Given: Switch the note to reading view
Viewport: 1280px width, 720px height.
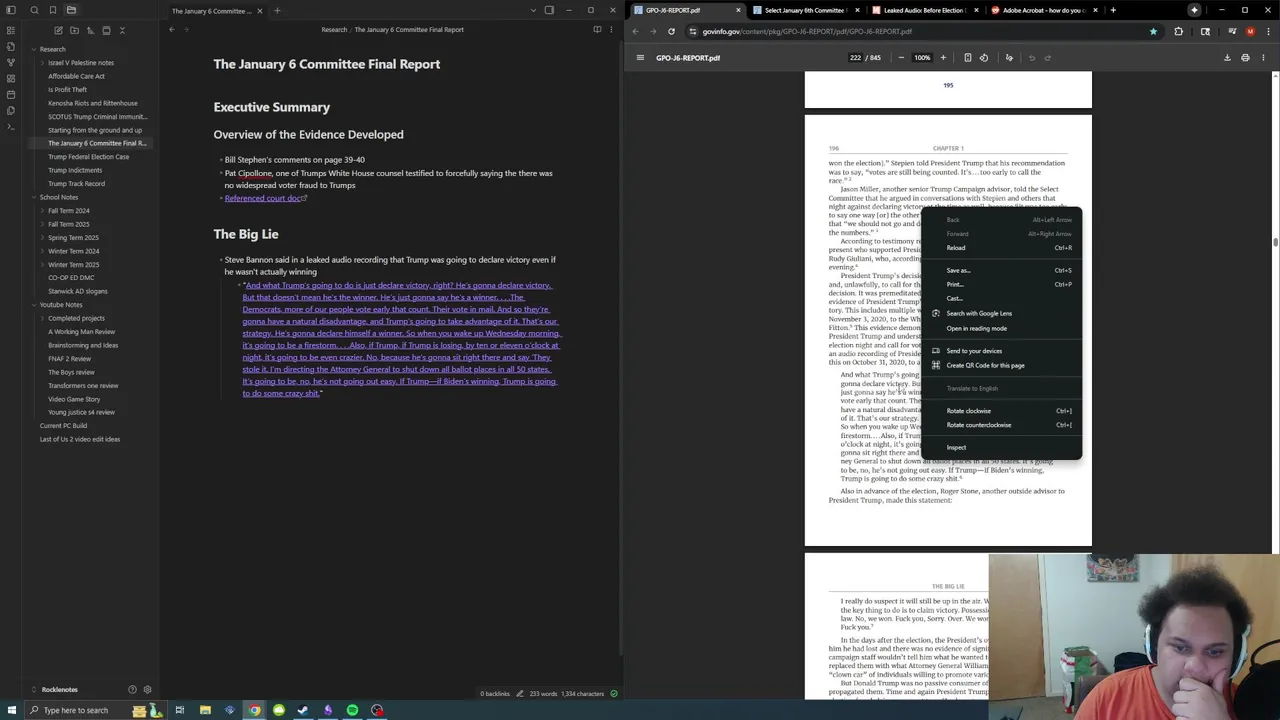Looking at the screenshot, I should (597, 30).
